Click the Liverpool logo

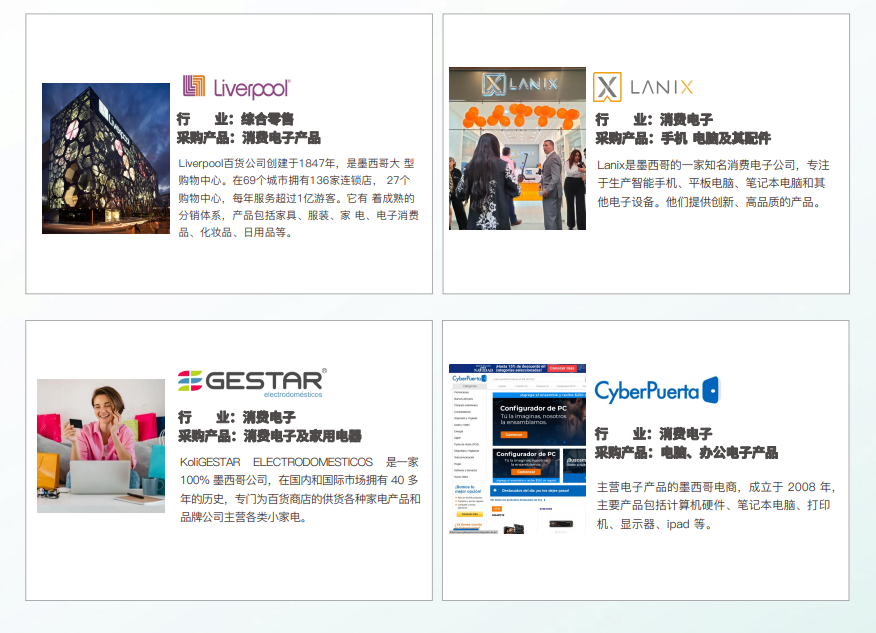(x=236, y=87)
